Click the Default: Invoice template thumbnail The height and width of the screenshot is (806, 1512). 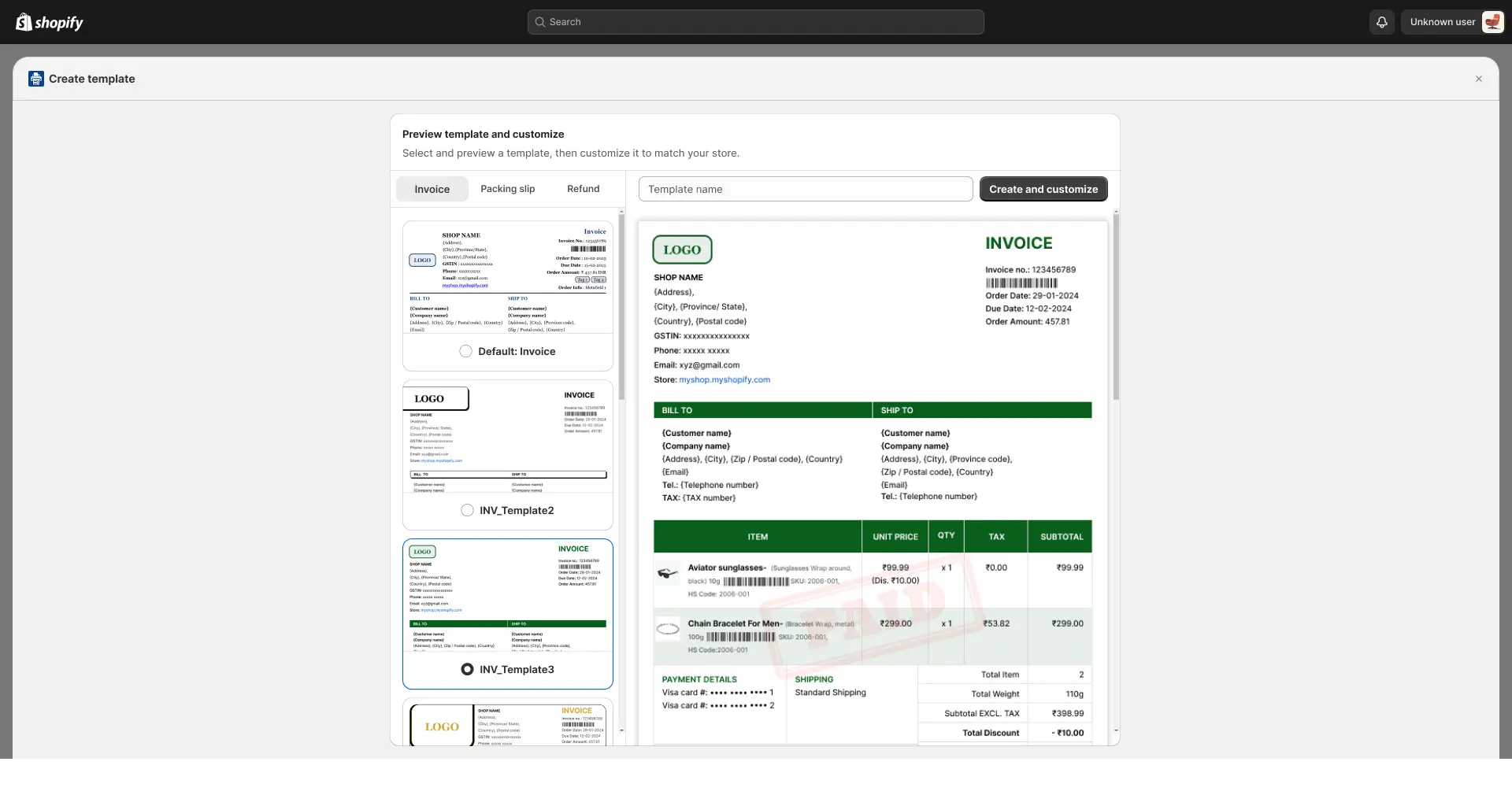click(x=508, y=278)
